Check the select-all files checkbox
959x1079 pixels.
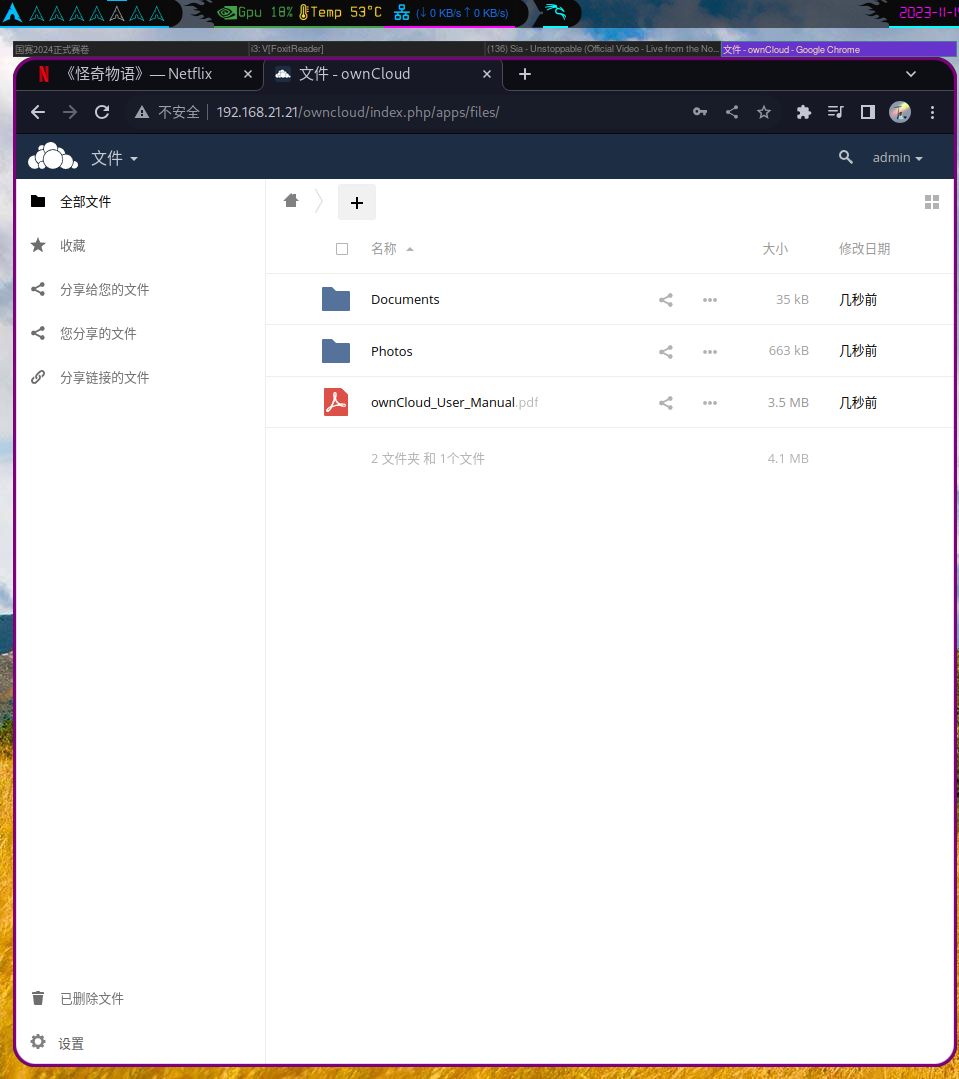[342, 248]
